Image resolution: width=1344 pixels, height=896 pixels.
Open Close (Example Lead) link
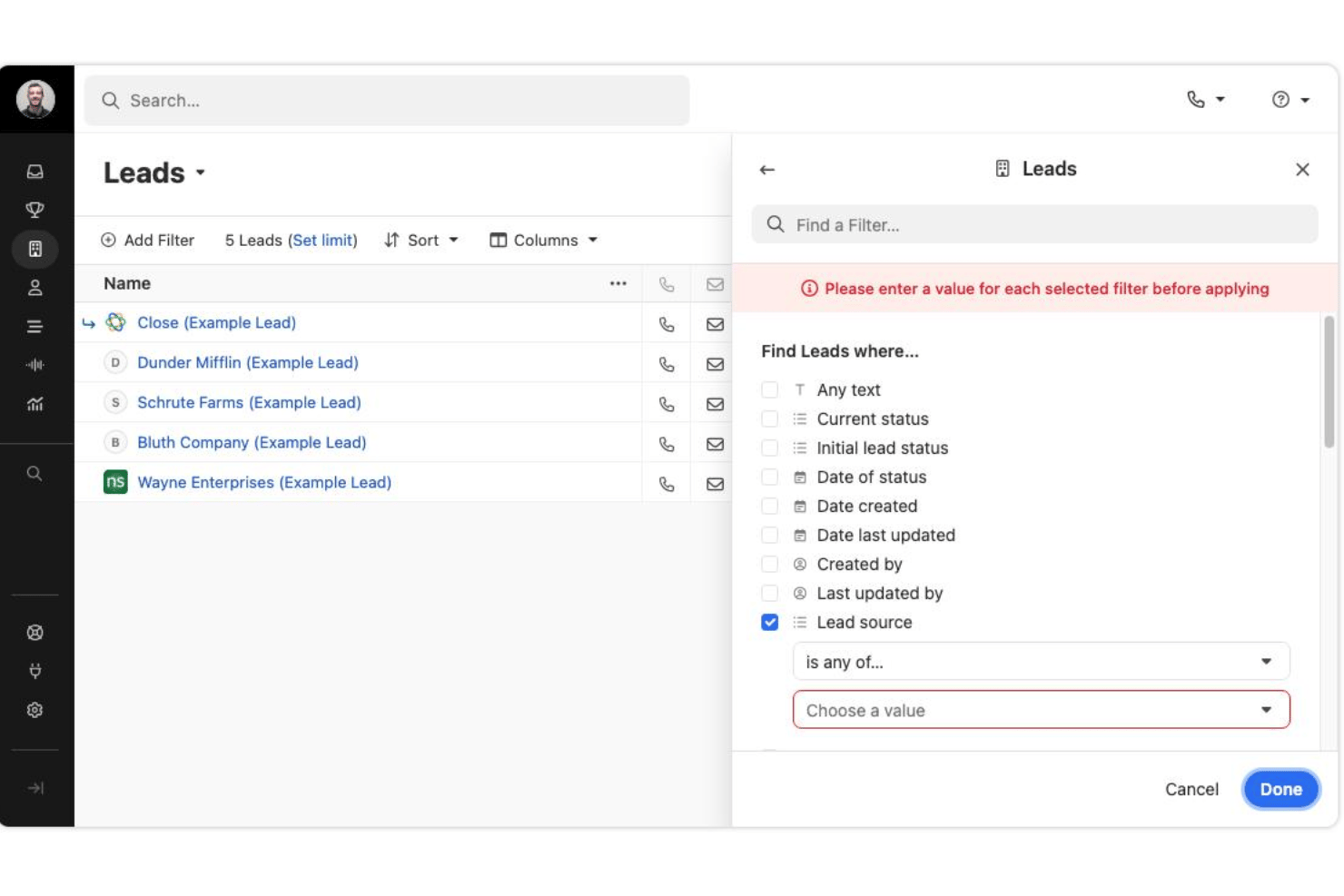(216, 322)
